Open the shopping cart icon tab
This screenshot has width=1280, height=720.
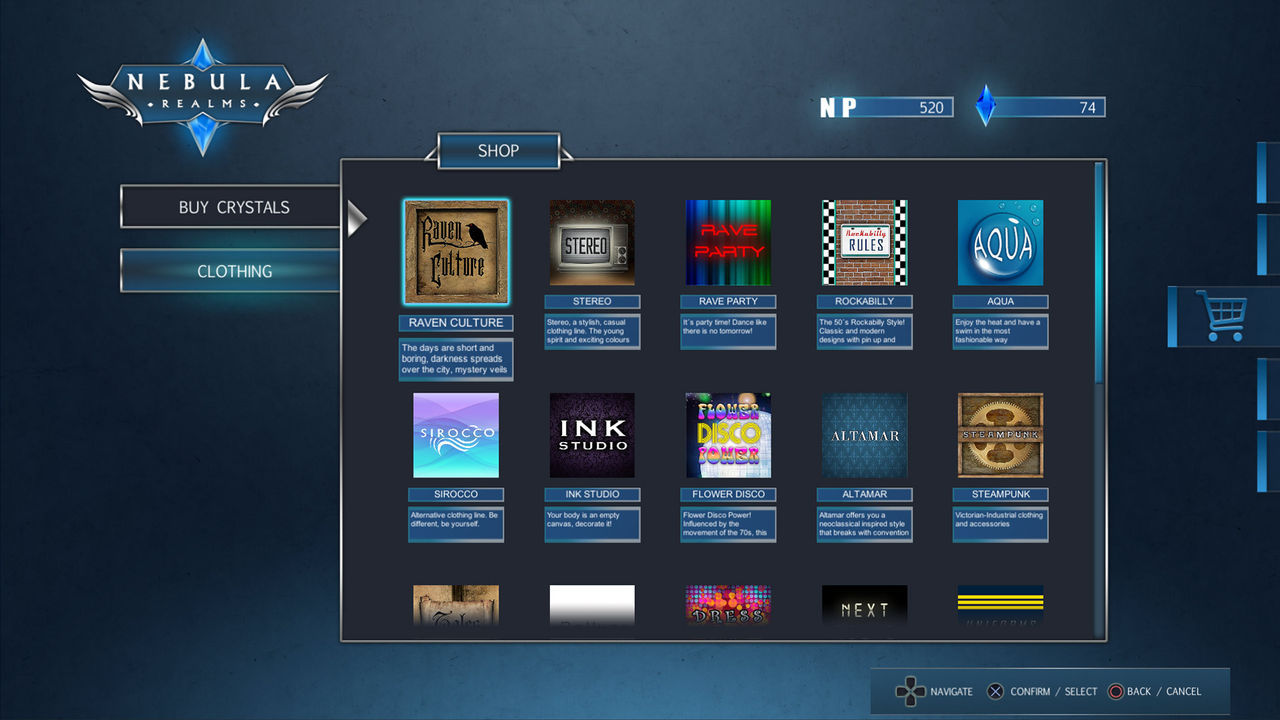tap(1221, 317)
